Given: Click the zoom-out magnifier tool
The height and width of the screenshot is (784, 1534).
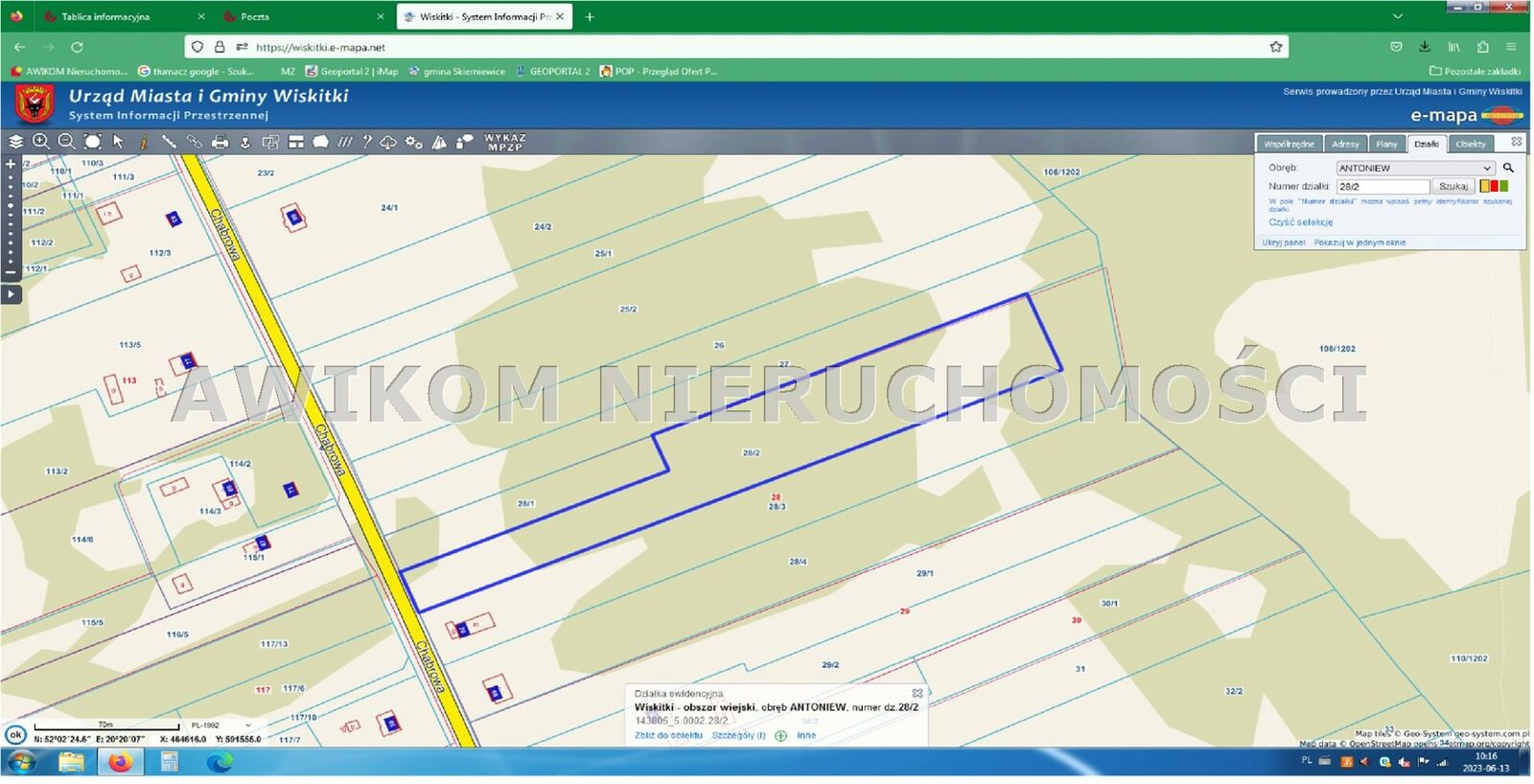Looking at the screenshot, I should click(66, 142).
